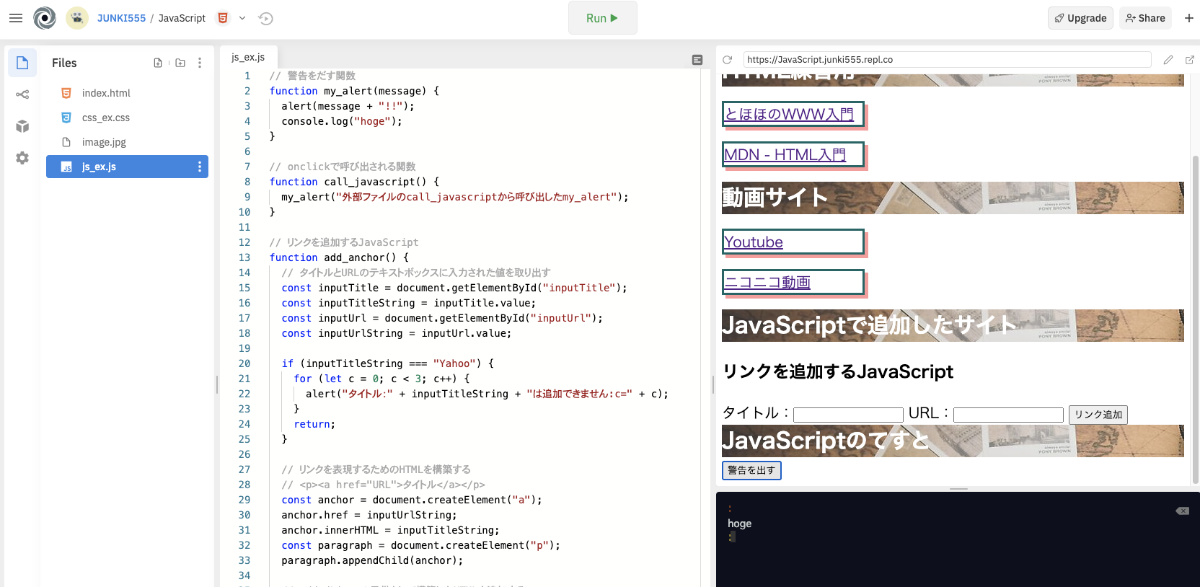
Task: Expand the repl info dropdown chevron
Action: pyautogui.click(x=242, y=18)
